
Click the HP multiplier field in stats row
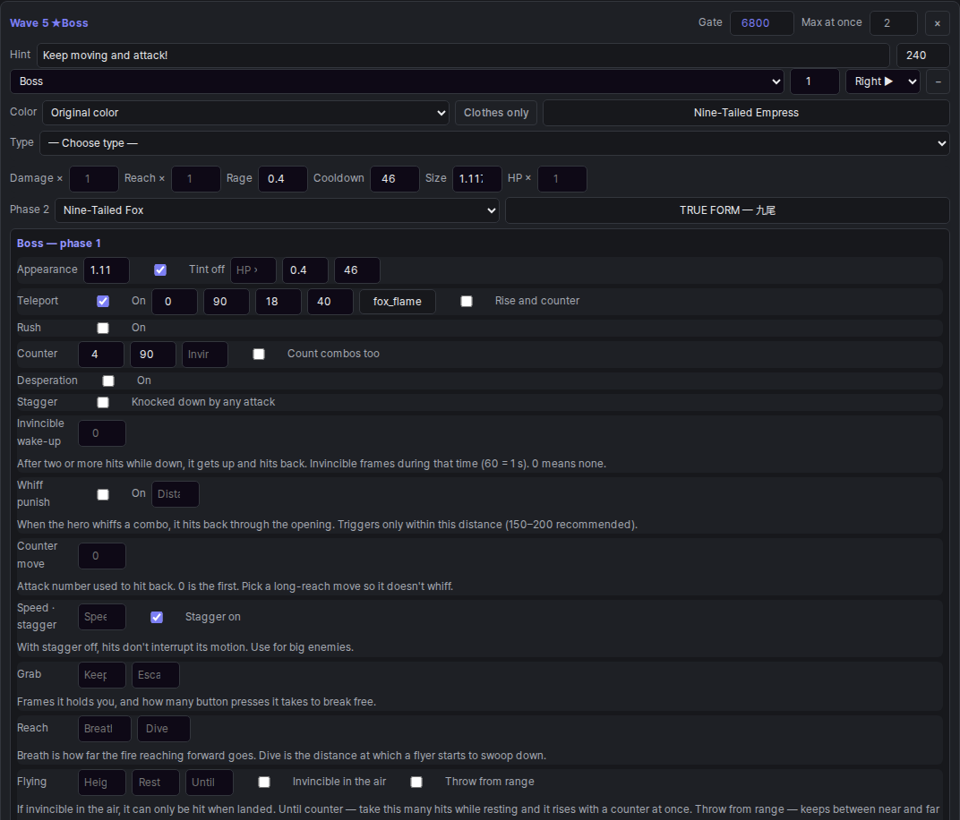coord(562,179)
